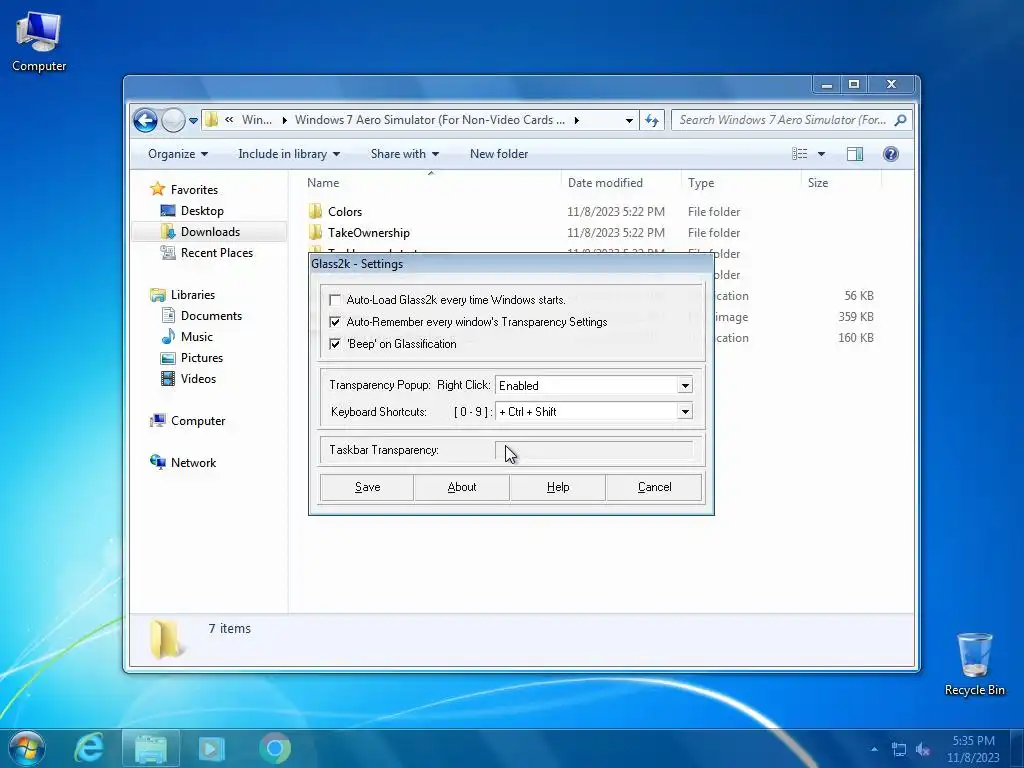This screenshot has width=1024, height=768.
Task: Open the Organize menu
Action: (x=178, y=154)
